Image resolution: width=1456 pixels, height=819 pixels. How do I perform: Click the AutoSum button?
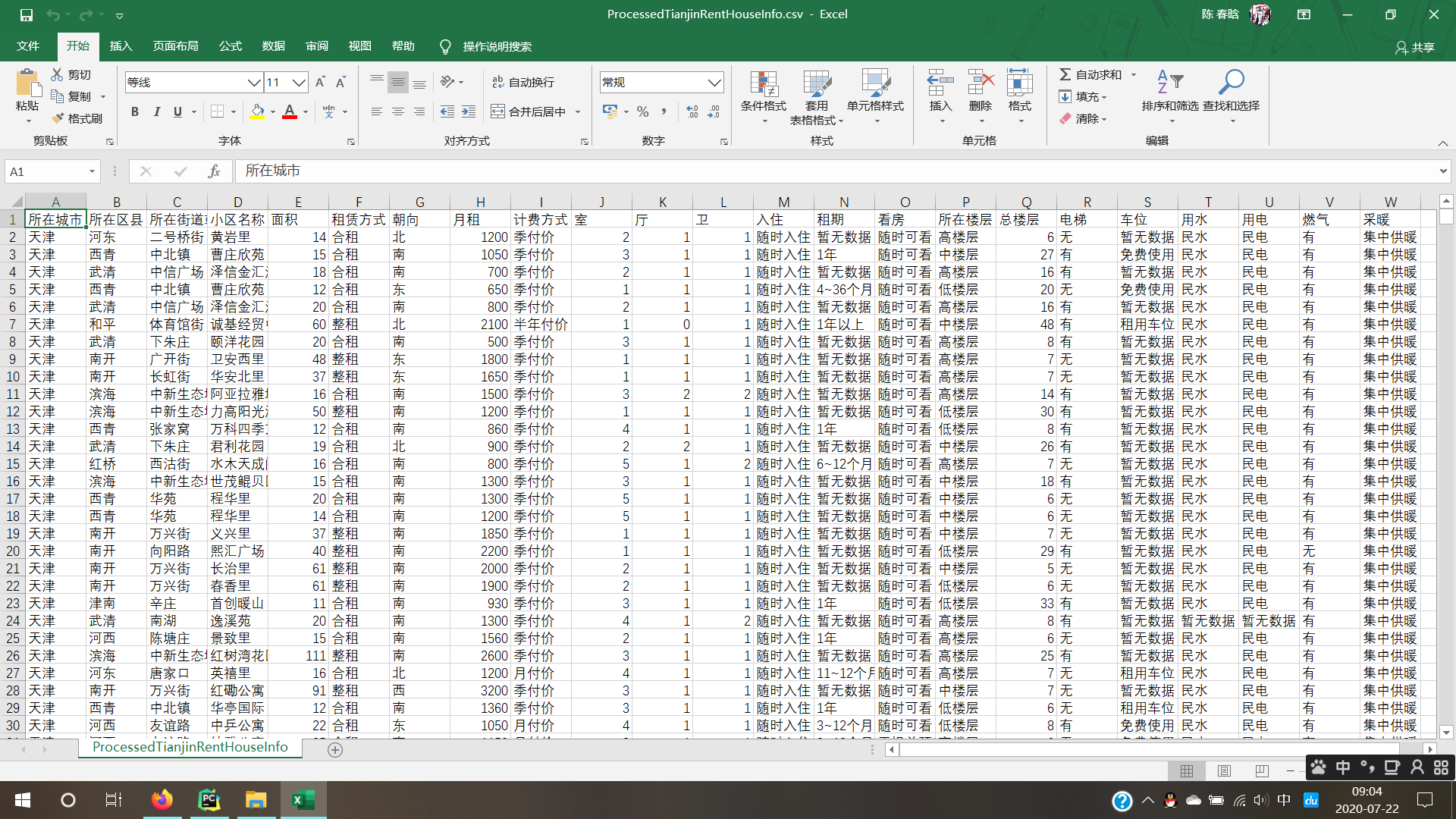(x=1090, y=74)
